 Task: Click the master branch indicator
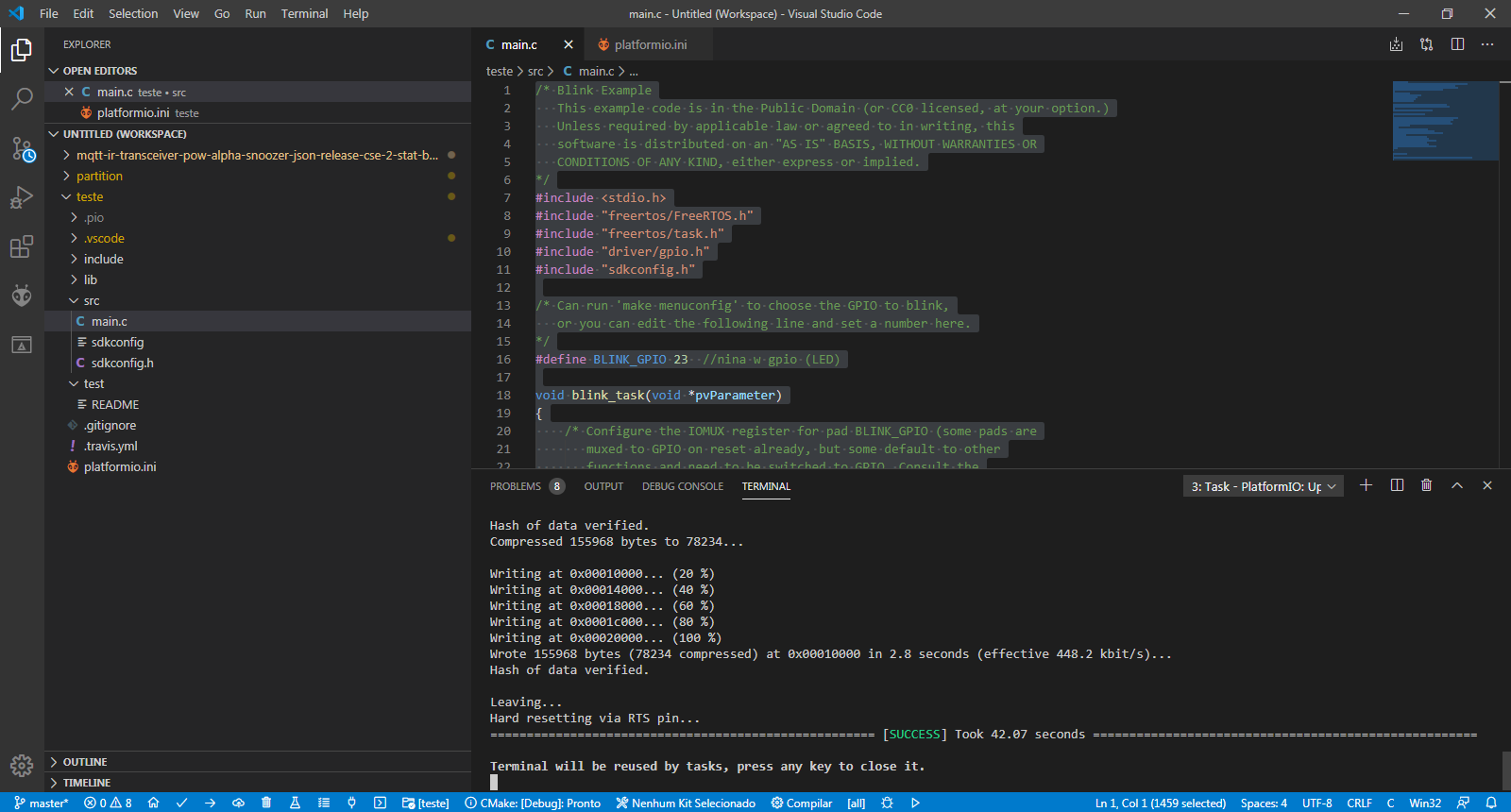pyautogui.click(x=42, y=803)
